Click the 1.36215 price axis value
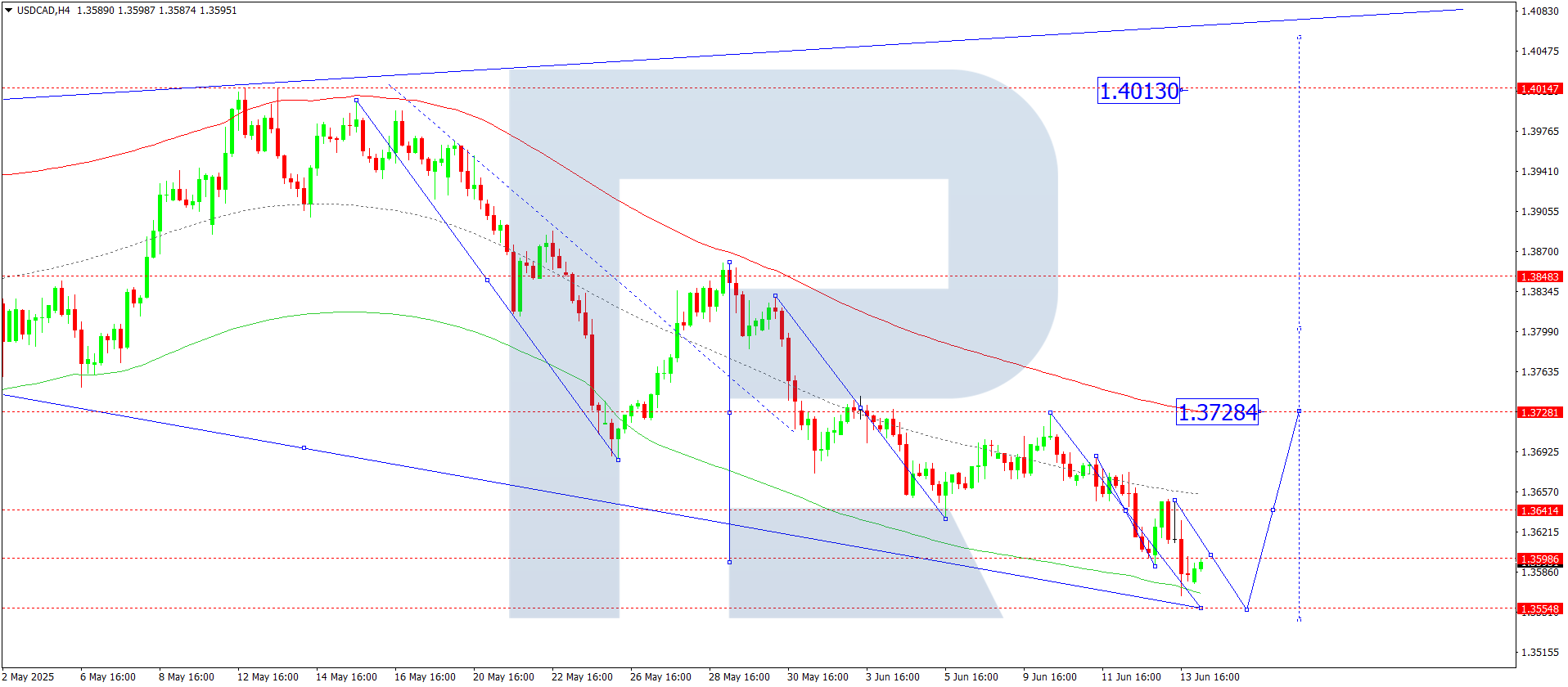The height and width of the screenshot is (687, 1568). click(x=1539, y=532)
